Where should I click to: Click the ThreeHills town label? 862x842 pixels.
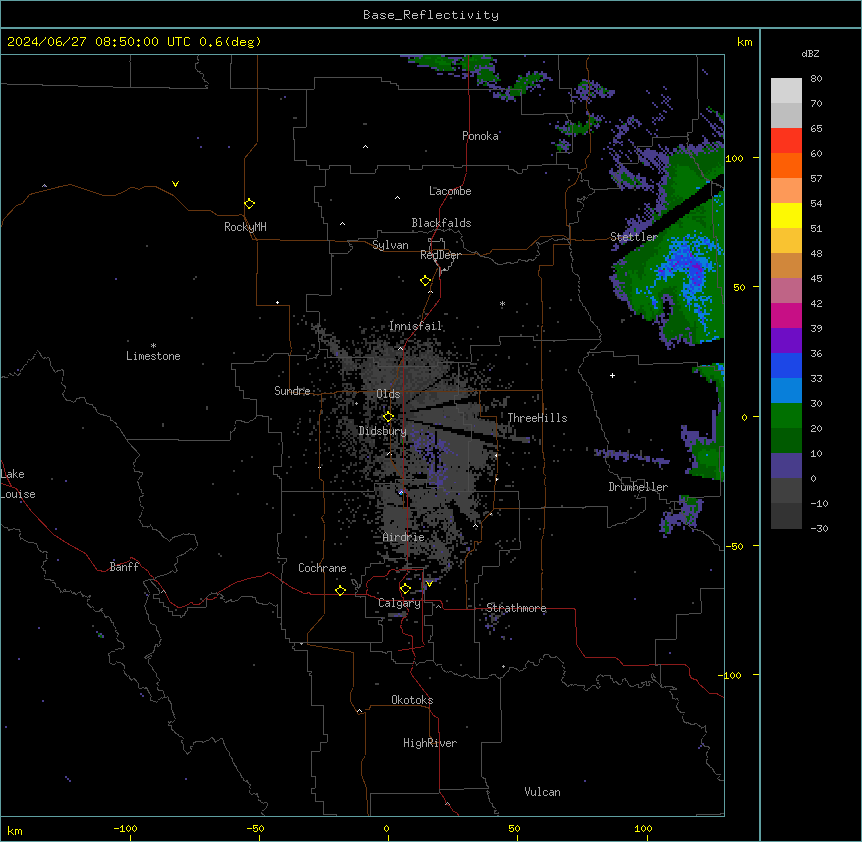pos(537,418)
